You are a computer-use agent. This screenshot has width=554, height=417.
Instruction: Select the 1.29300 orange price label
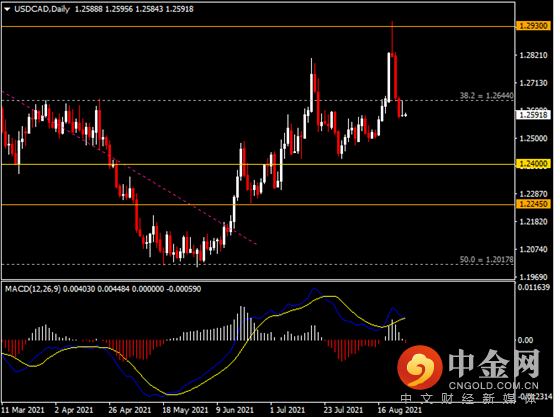coord(534,26)
